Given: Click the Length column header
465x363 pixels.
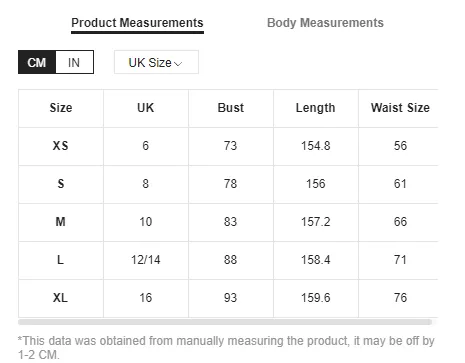Looking at the screenshot, I should coord(316,108).
